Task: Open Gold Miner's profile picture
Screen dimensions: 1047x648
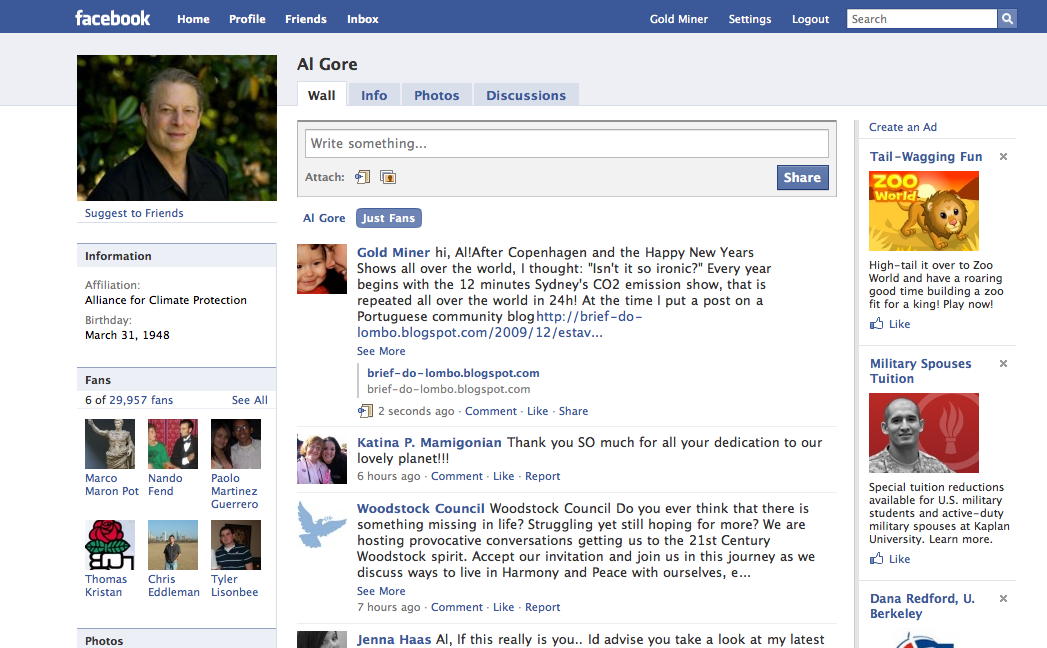Action: pos(322,269)
